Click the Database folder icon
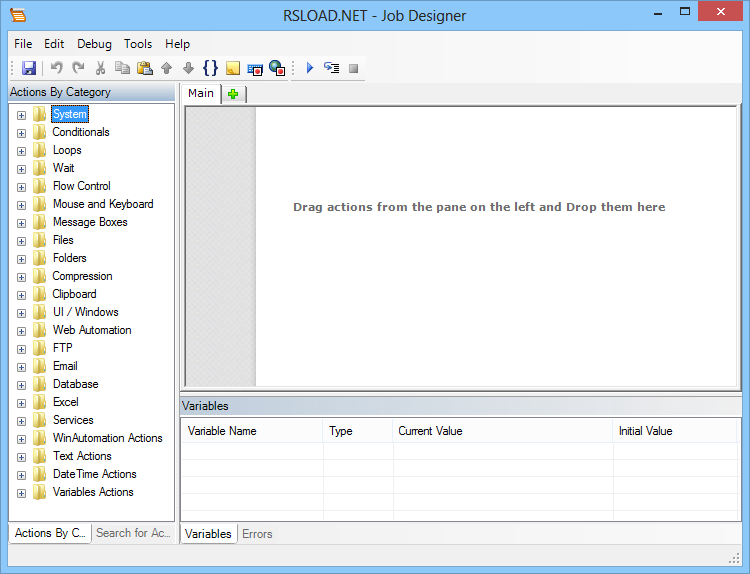750x574 pixels. click(39, 384)
